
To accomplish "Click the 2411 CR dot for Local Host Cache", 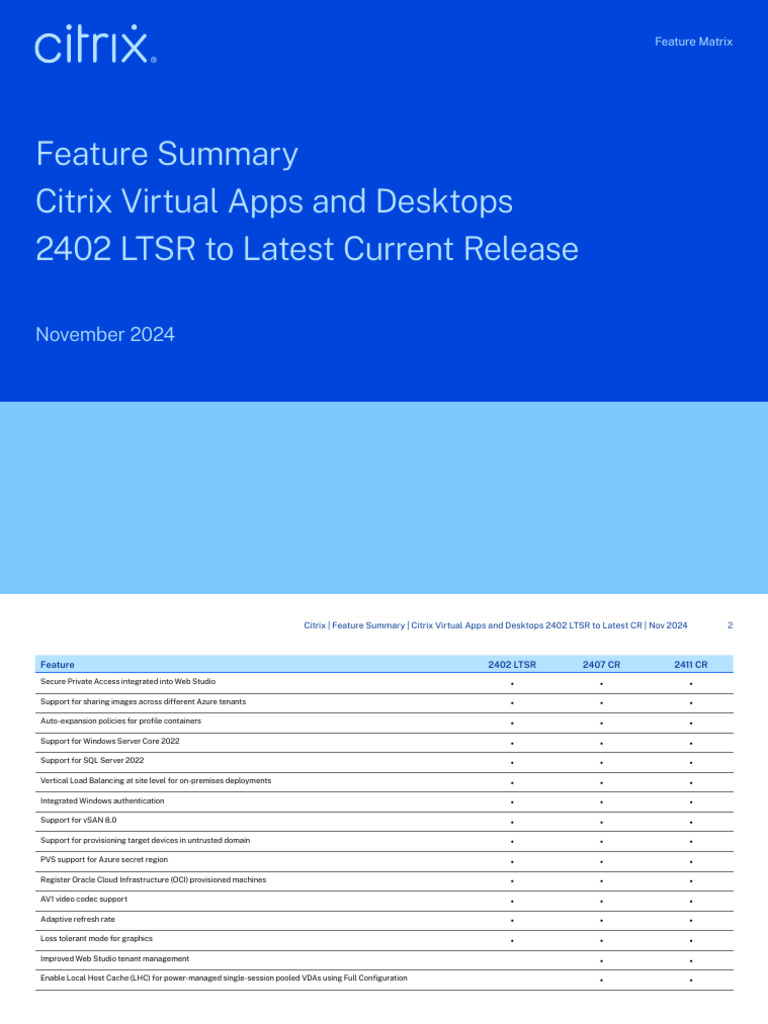I will [x=691, y=980].
